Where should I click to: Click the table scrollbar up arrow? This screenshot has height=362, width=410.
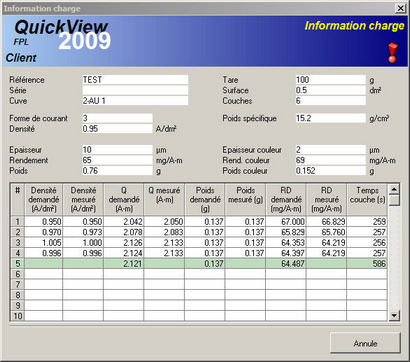394,190
